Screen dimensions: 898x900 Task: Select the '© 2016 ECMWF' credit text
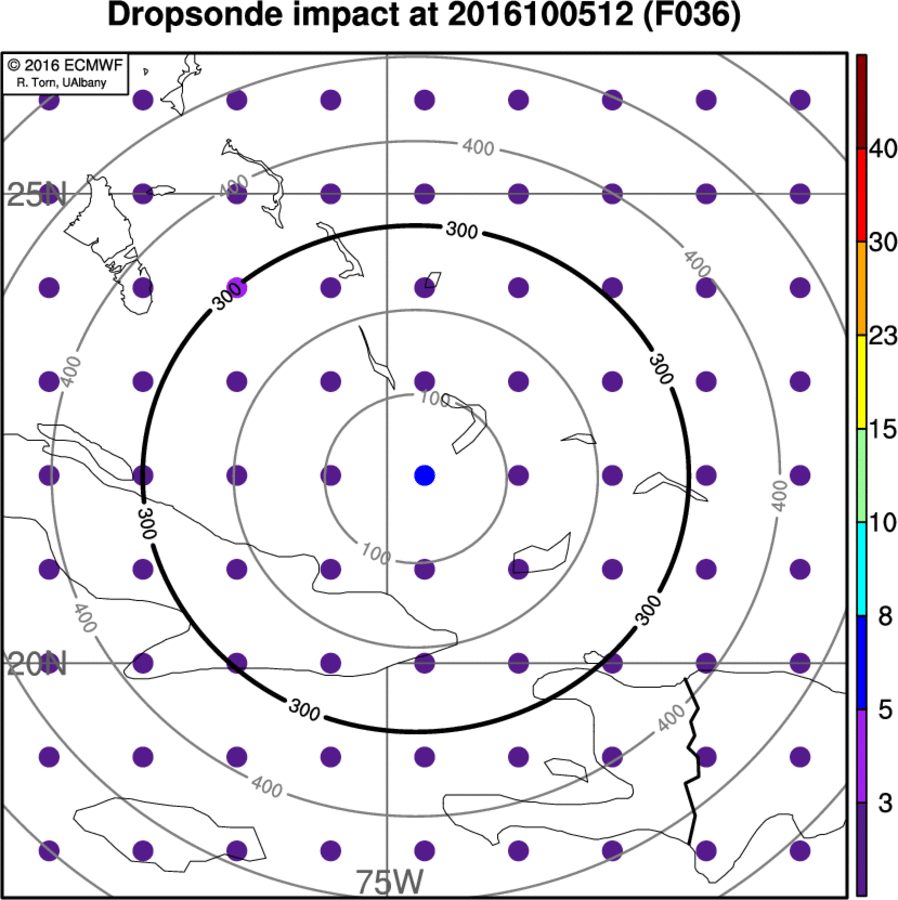tap(65, 65)
